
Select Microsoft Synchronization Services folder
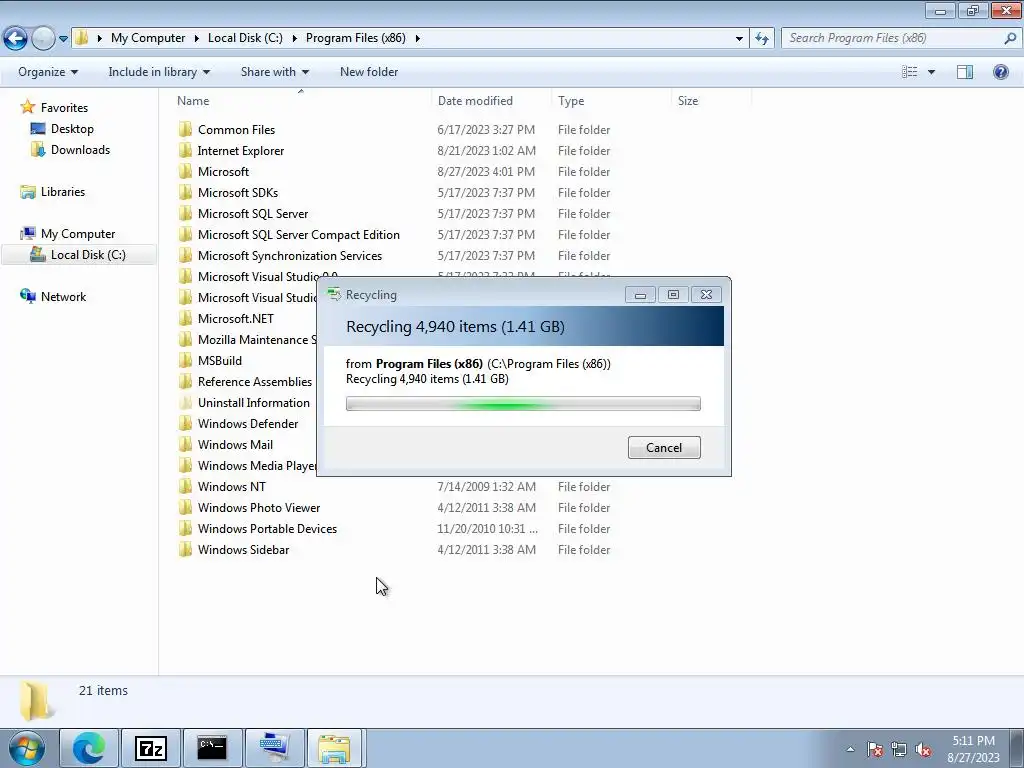tap(289, 255)
